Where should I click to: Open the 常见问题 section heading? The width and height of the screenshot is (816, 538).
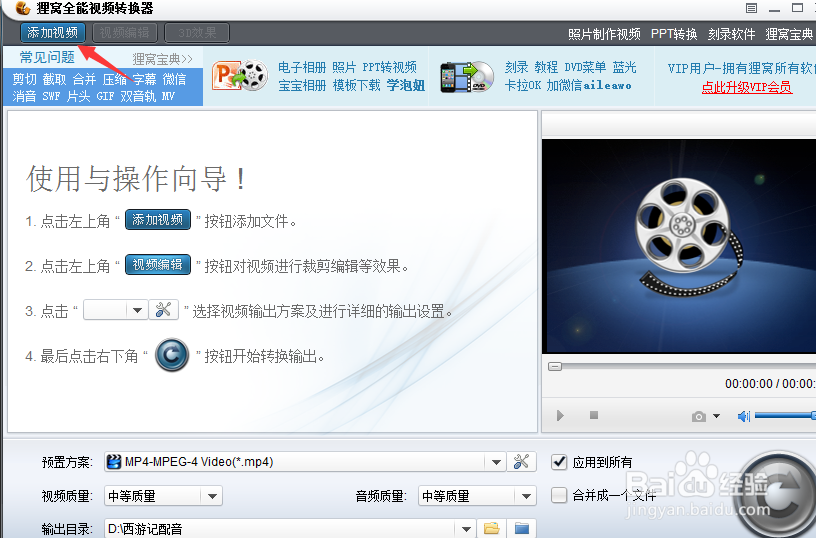[47, 57]
